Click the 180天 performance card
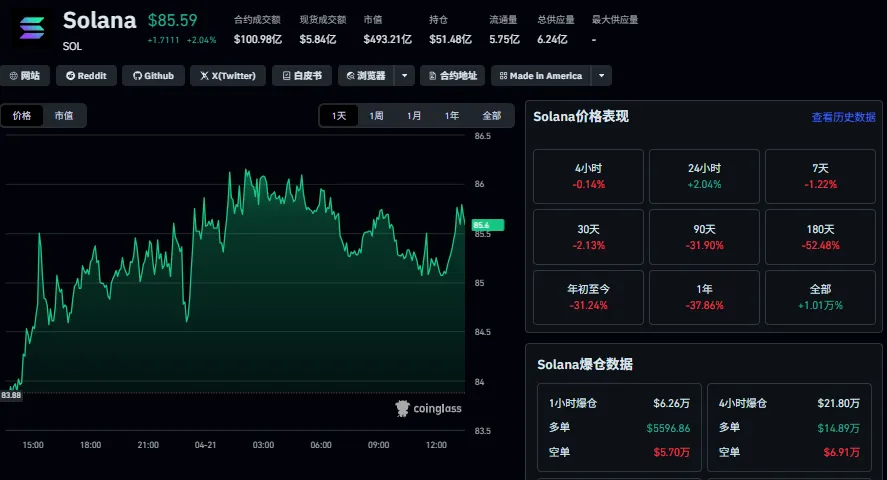 point(820,237)
